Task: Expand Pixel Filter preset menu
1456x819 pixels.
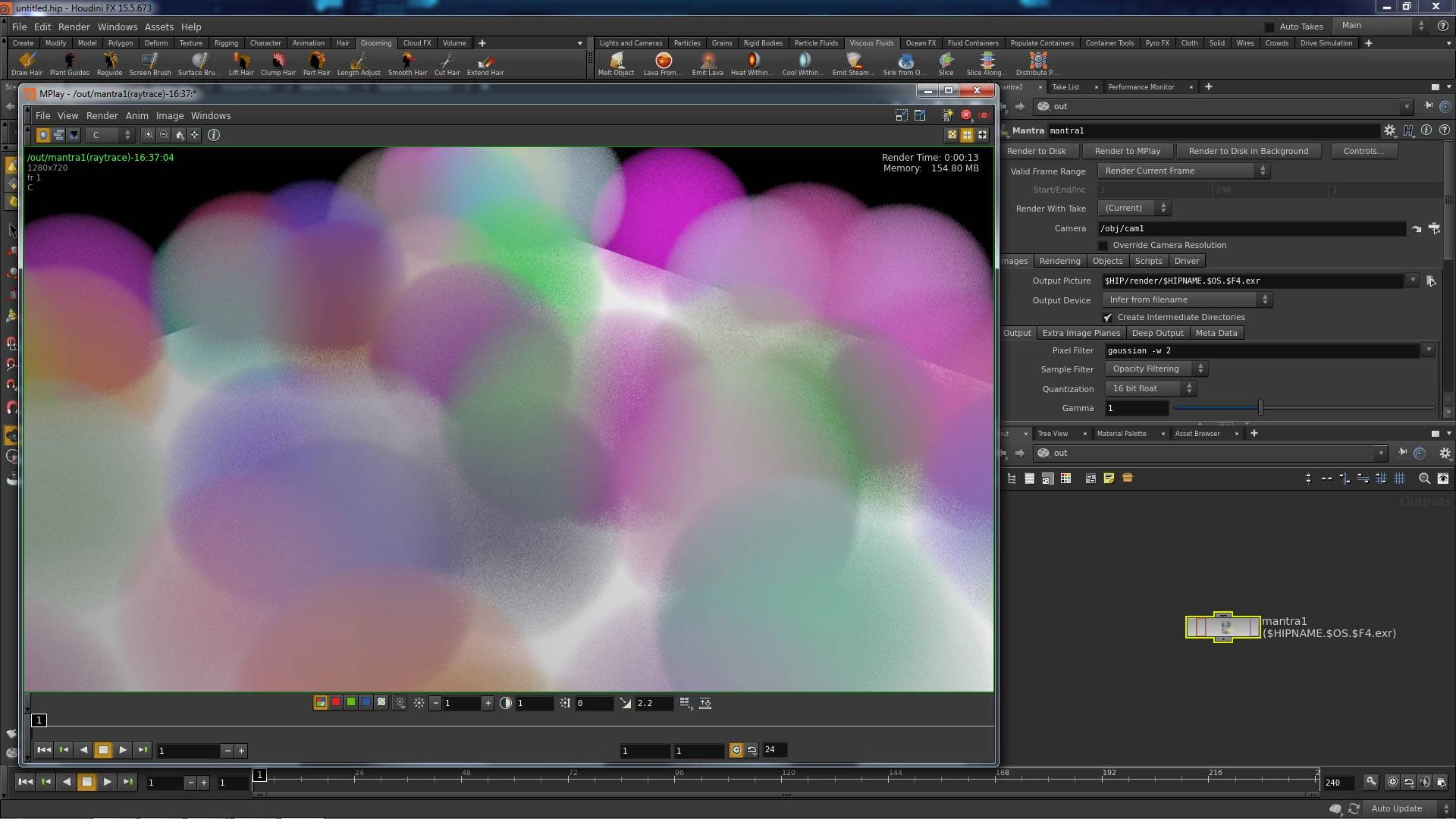Action: click(1429, 350)
